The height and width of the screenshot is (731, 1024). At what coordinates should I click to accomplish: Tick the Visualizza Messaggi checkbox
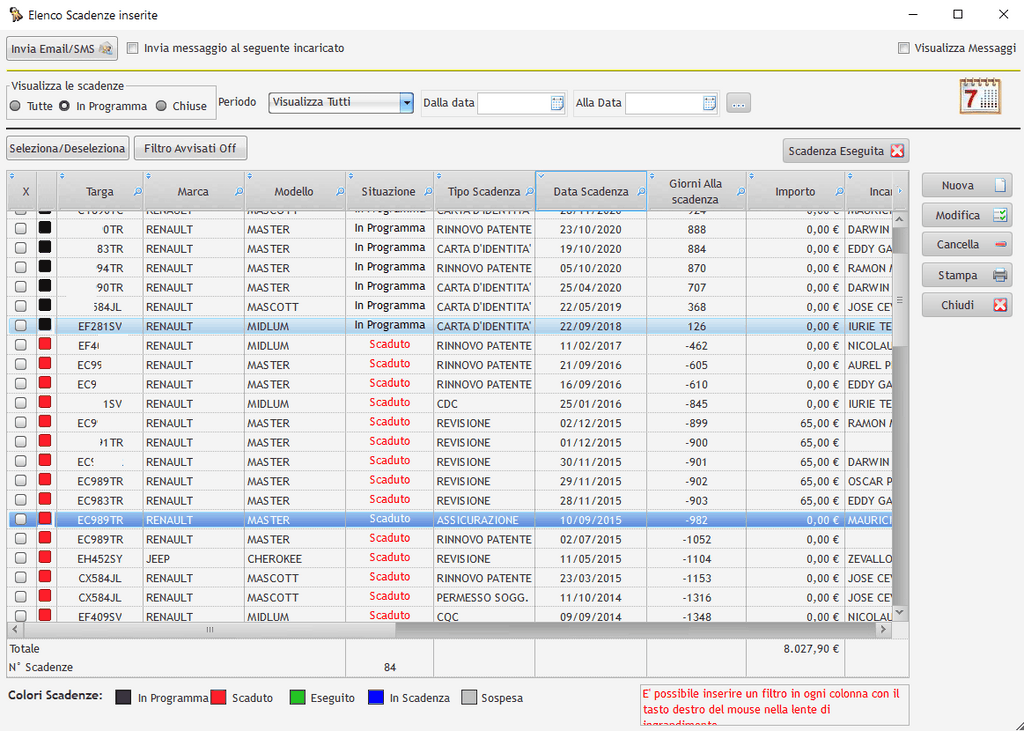click(x=904, y=48)
